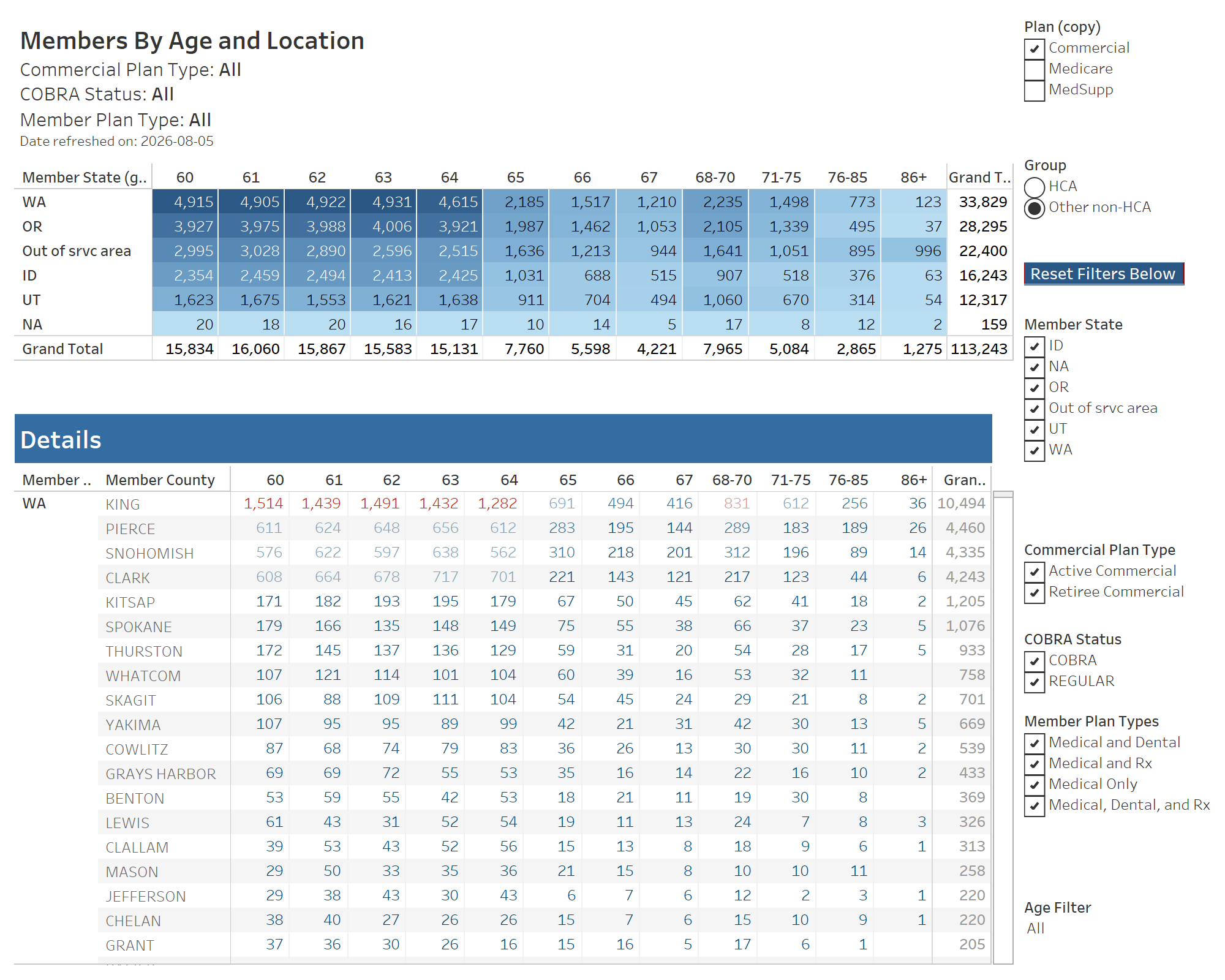Viewport: 1225px width, 980px height.
Task: Click the 68-70 header in summary table
Action: (715, 178)
